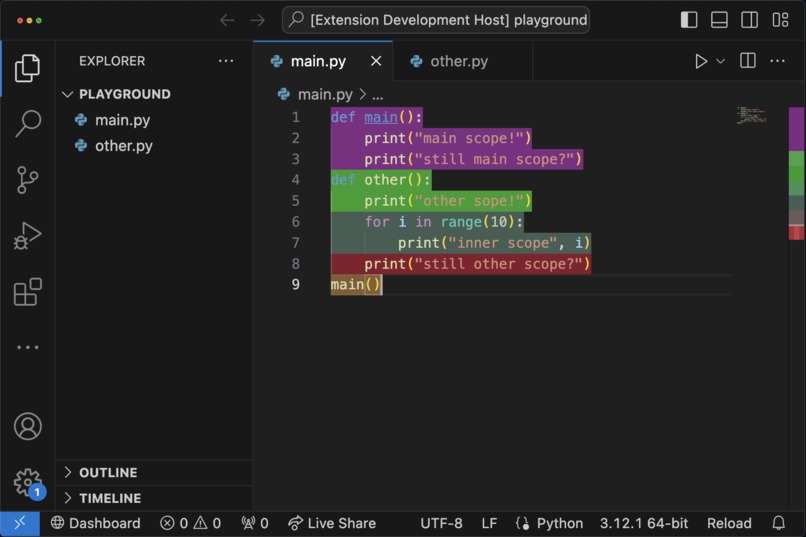Viewport: 806px width, 537px height.
Task: Split the editor to the right
Action: (x=747, y=61)
